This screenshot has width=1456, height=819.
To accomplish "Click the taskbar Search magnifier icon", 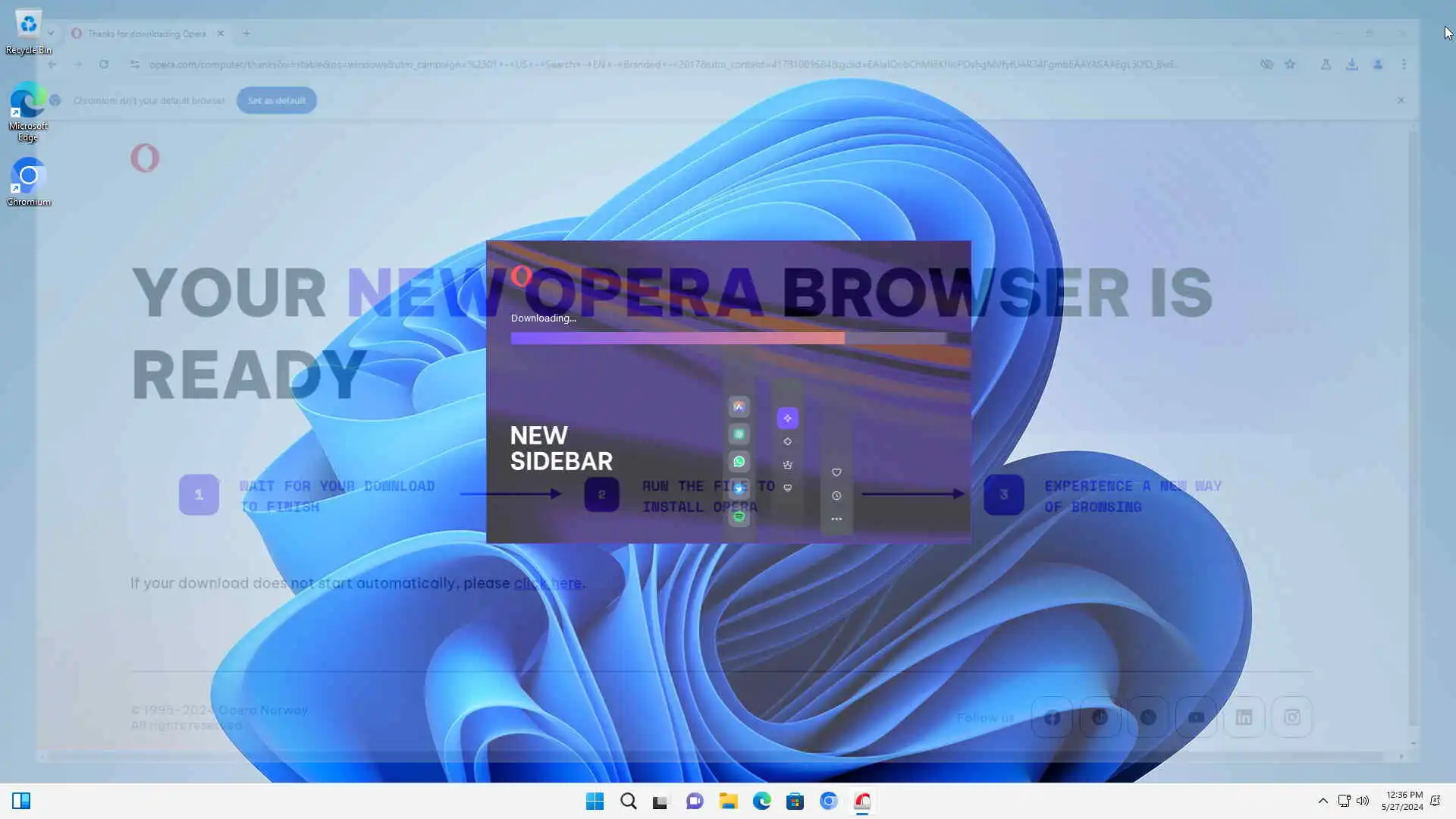I will (628, 802).
